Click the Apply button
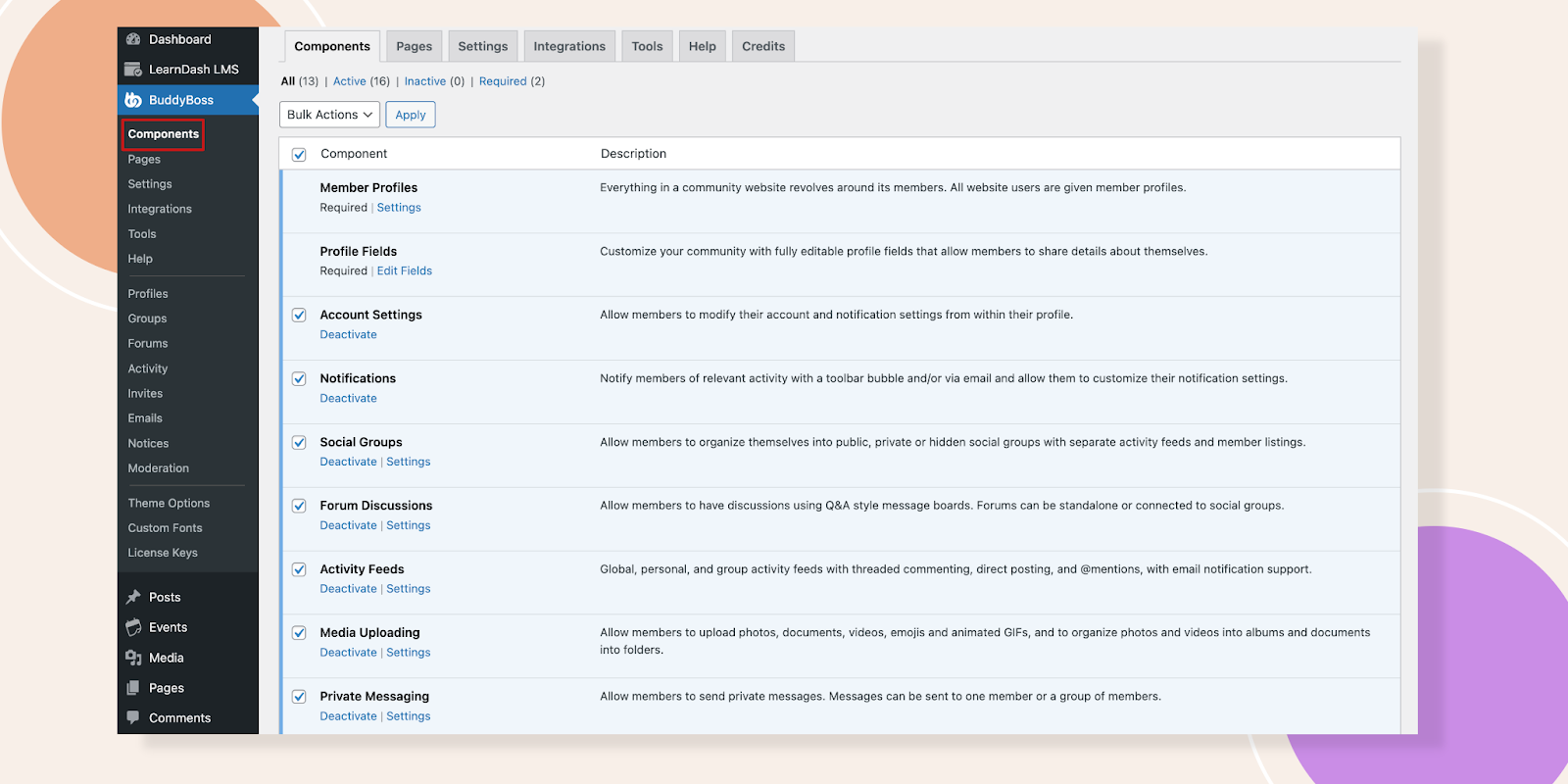 [411, 115]
